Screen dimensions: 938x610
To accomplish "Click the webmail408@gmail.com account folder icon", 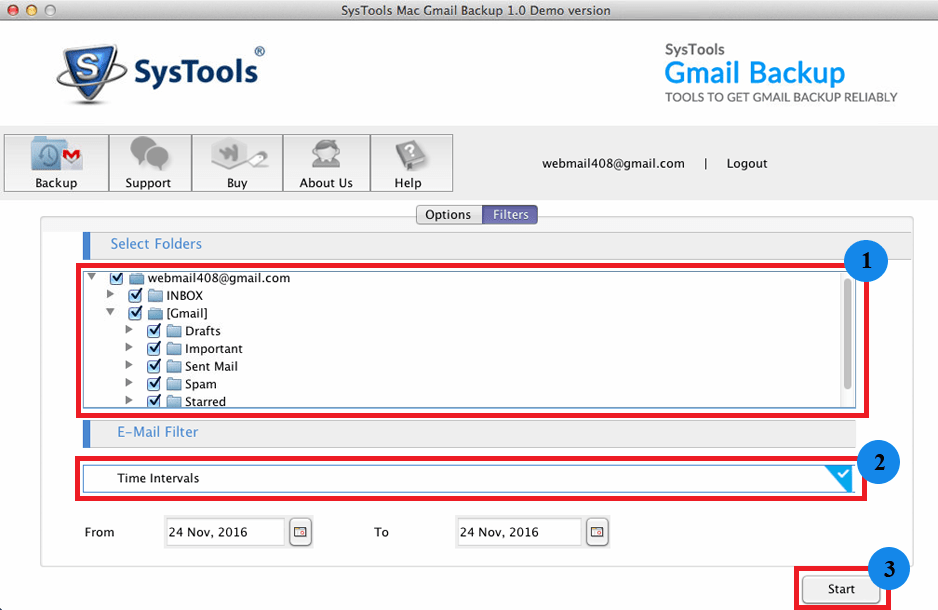I will pos(137,278).
